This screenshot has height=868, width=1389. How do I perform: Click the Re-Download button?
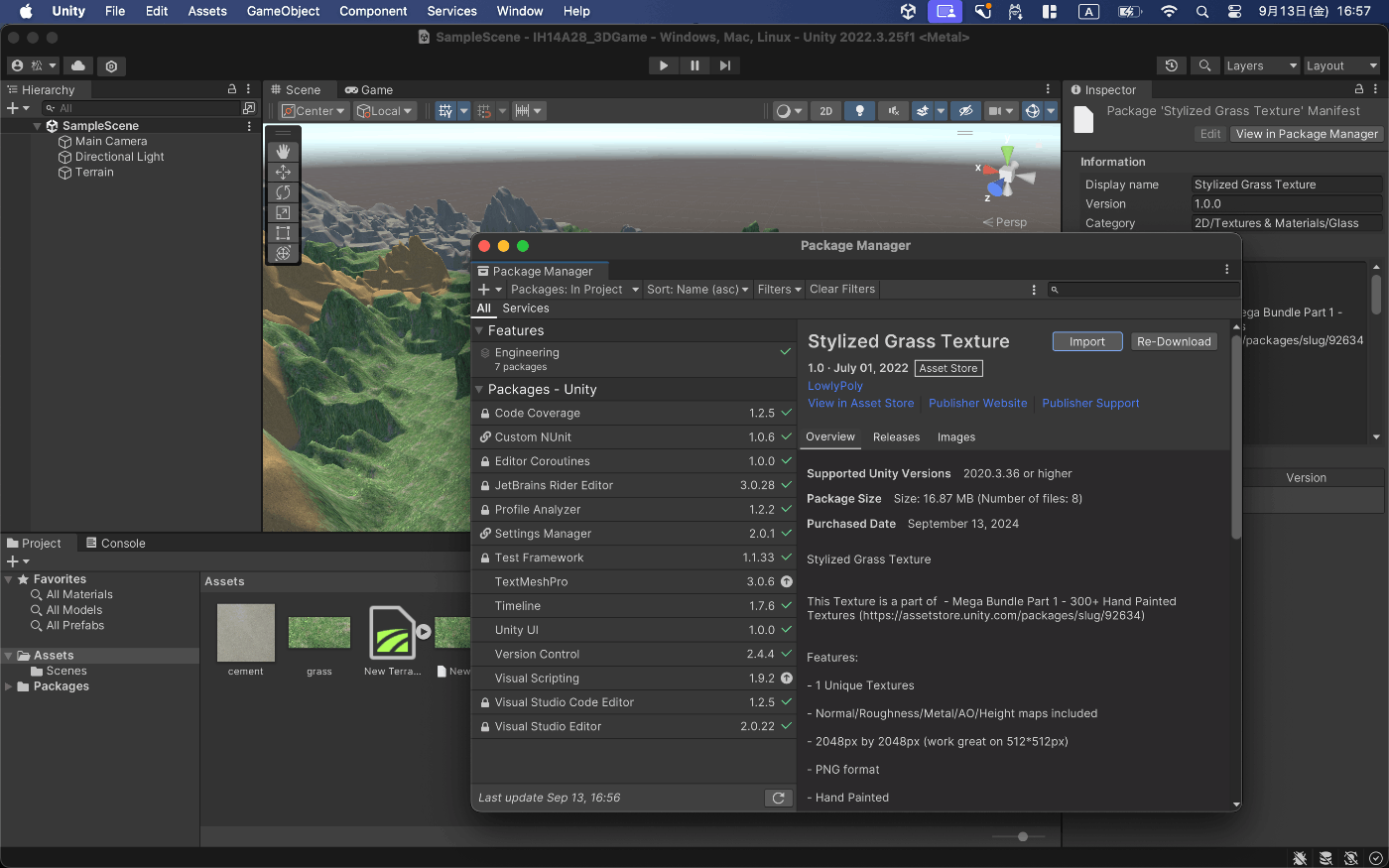coord(1175,341)
